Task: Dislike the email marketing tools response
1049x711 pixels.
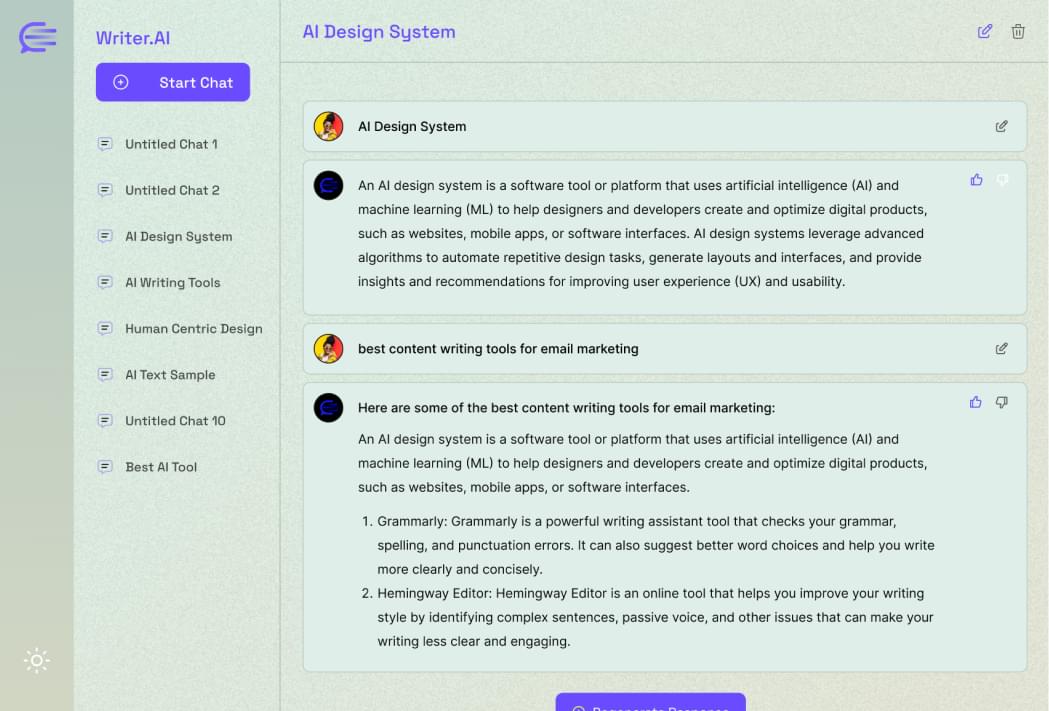Action: tap(1002, 402)
